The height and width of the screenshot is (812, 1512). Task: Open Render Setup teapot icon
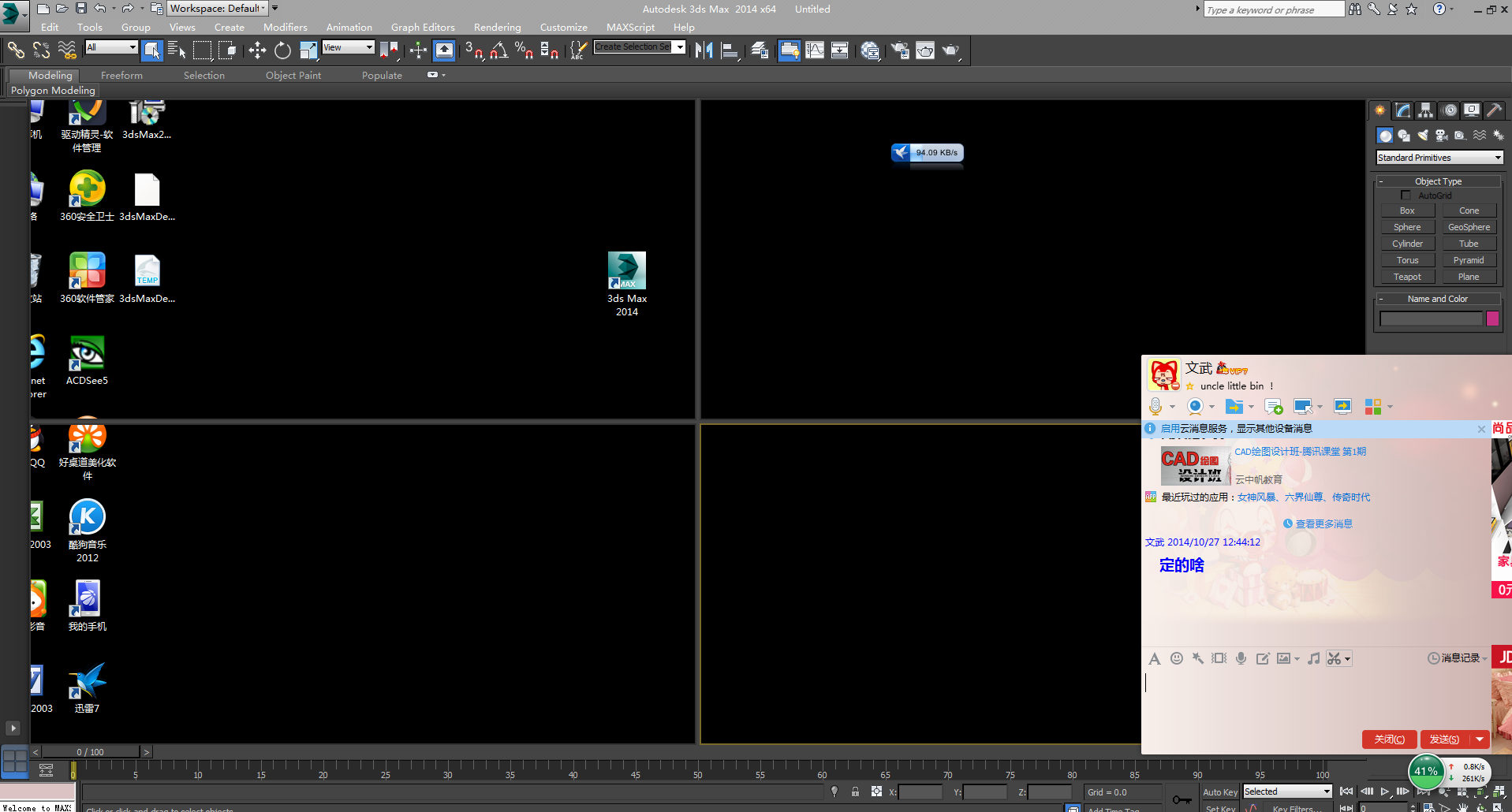pyautogui.click(x=900, y=50)
